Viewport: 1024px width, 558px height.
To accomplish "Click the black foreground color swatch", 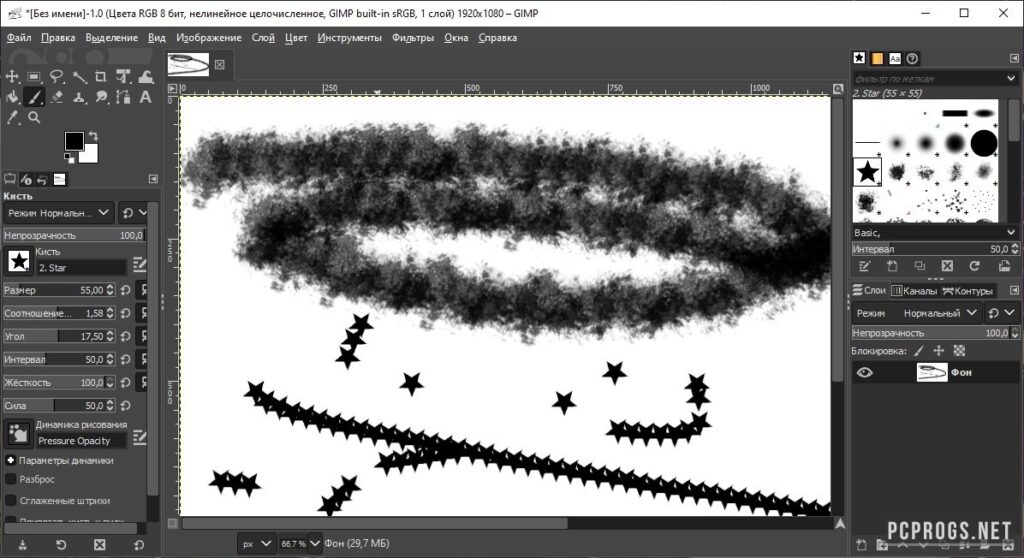I will pyautogui.click(x=74, y=140).
